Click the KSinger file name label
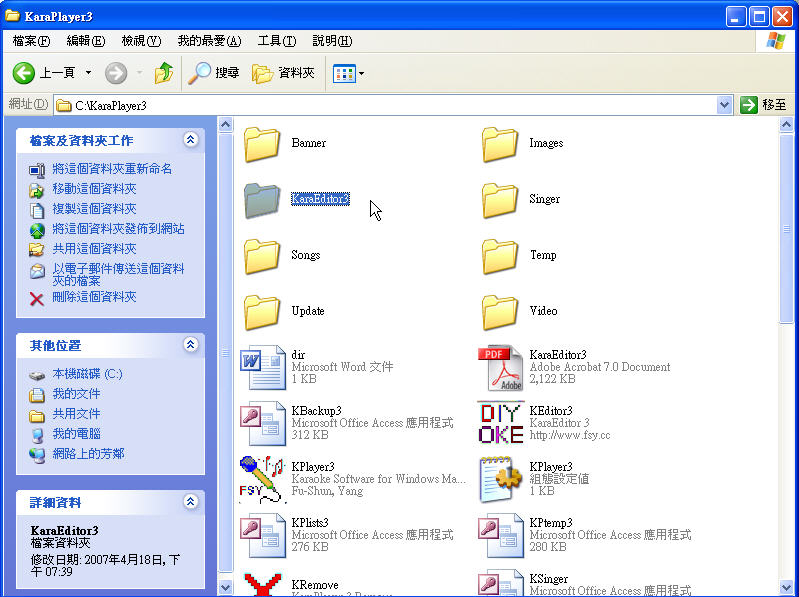The width and height of the screenshot is (799, 597). tap(548, 579)
